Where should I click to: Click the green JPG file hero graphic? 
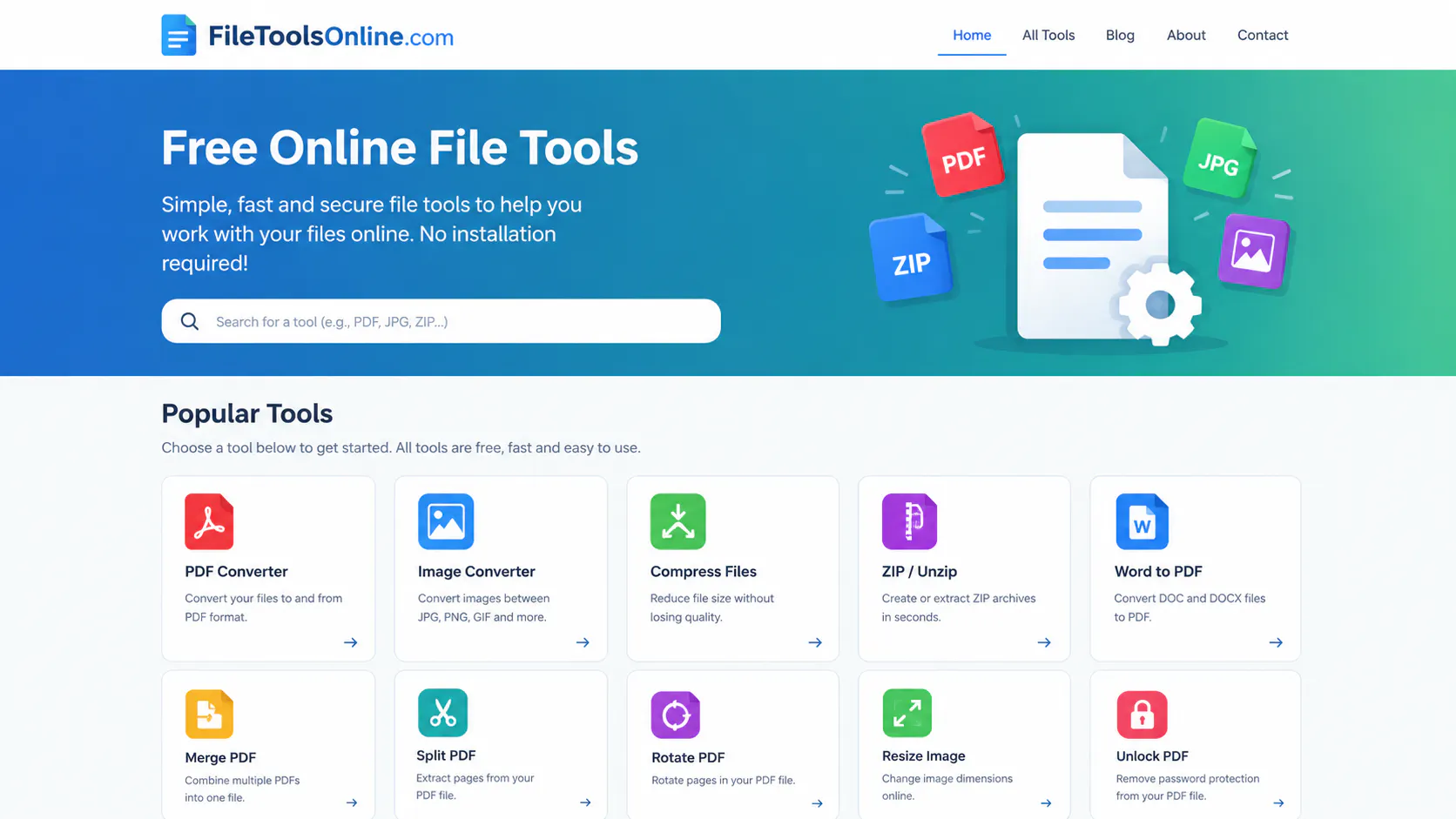pyautogui.click(x=1220, y=159)
